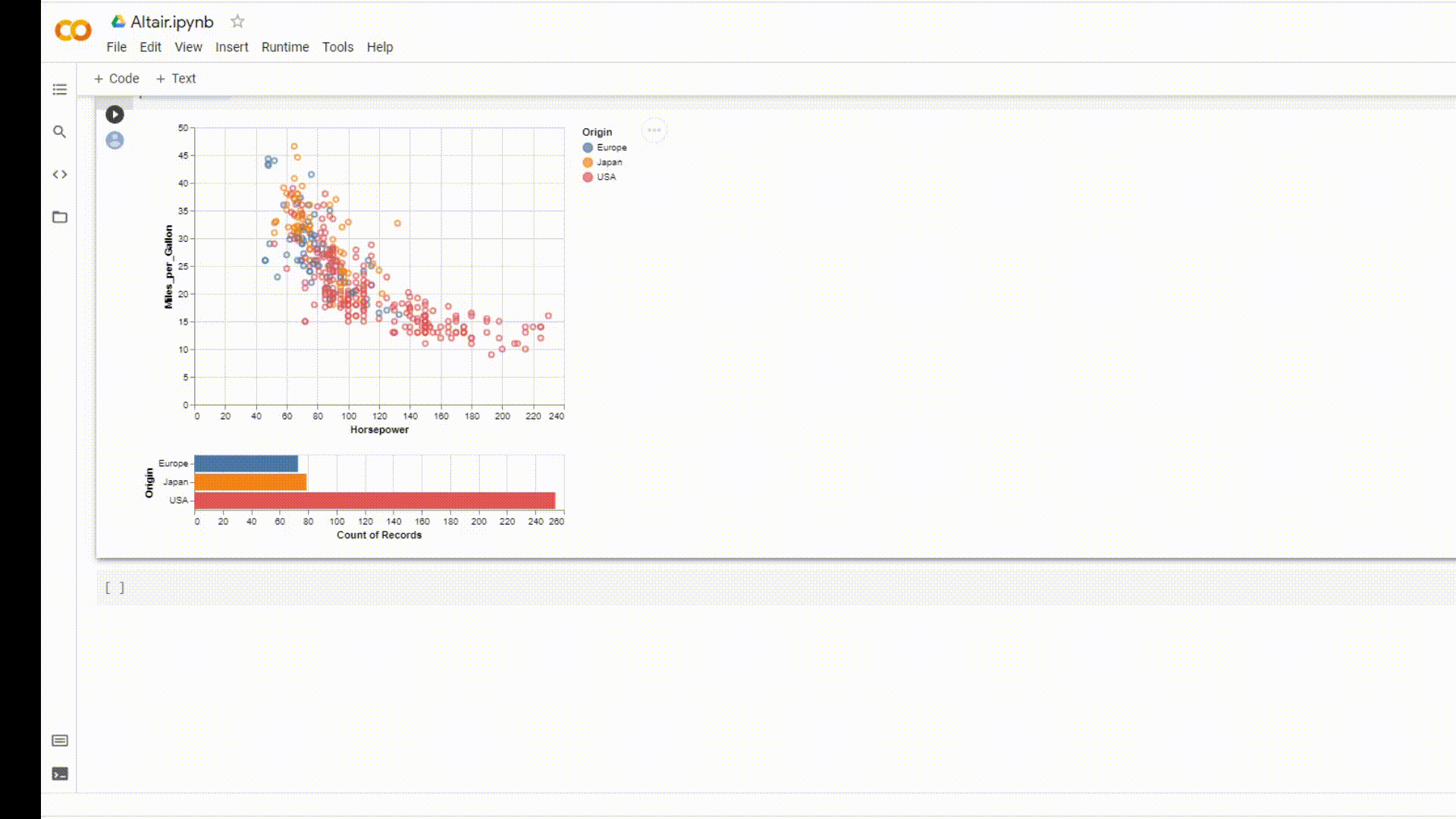Add a new Text cell
Viewport: 1456px width, 819px height.
[176, 79]
